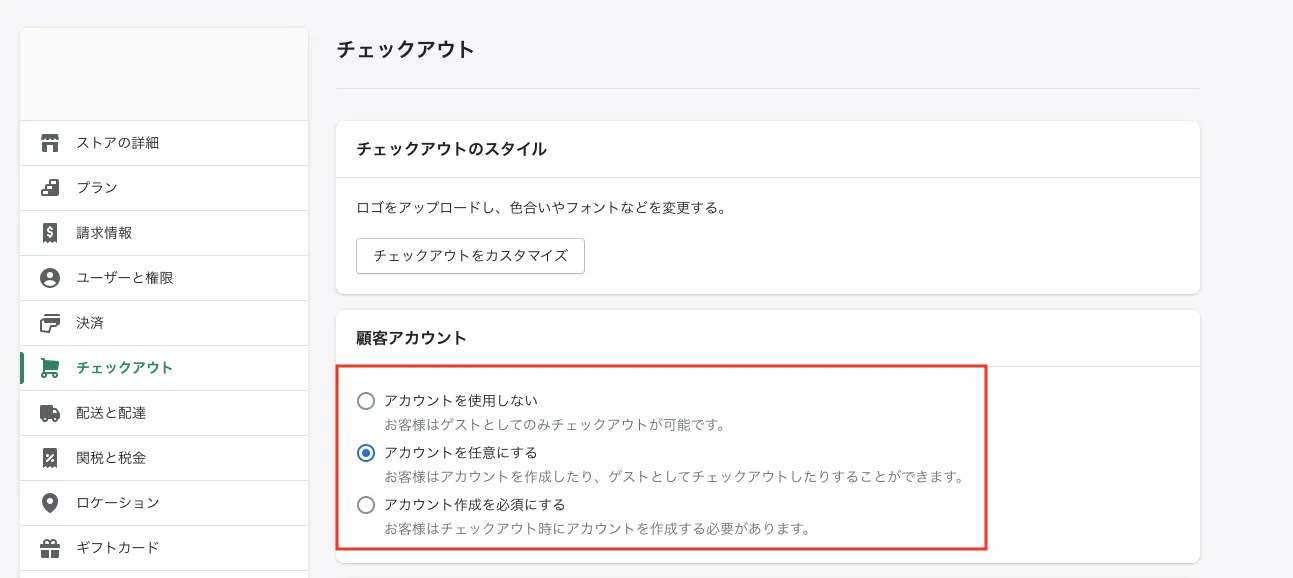The width and height of the screenshot is (1293, 578).
Task: Click the gift icon beside ギフトカード
Action: click(50, 548)
